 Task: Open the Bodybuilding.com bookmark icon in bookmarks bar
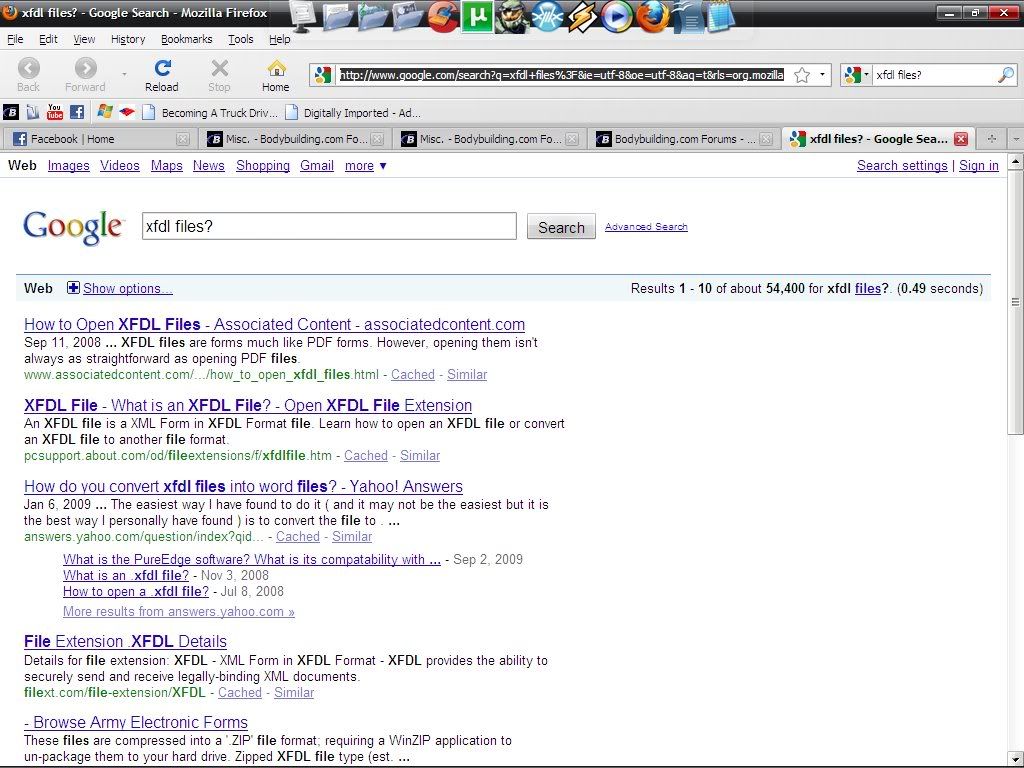(11, 112)
